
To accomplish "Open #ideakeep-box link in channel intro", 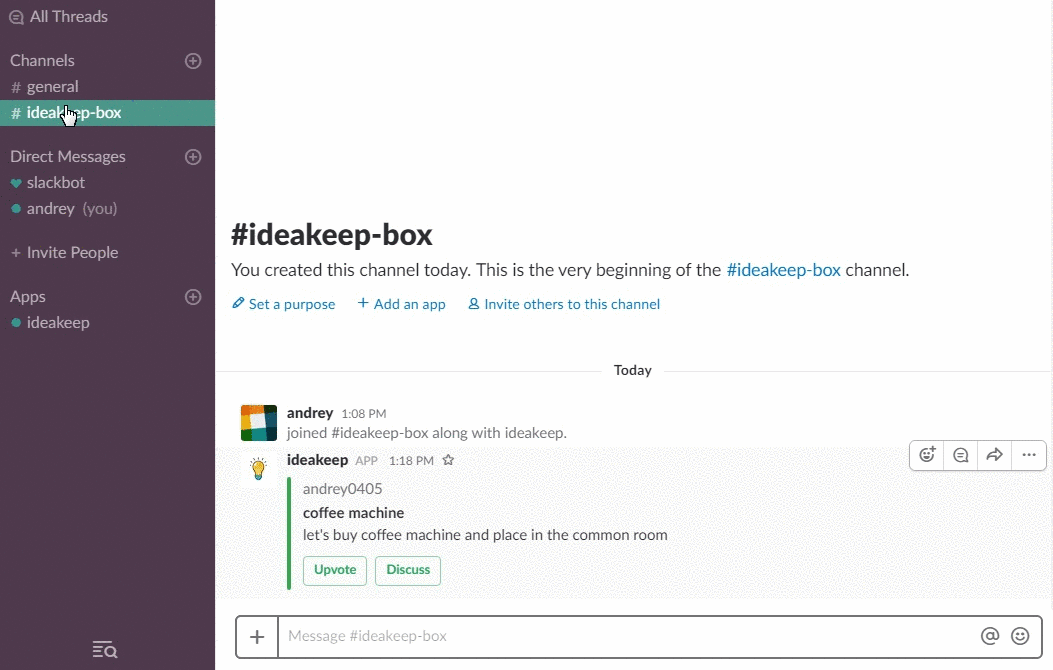I will click(784, 270).
